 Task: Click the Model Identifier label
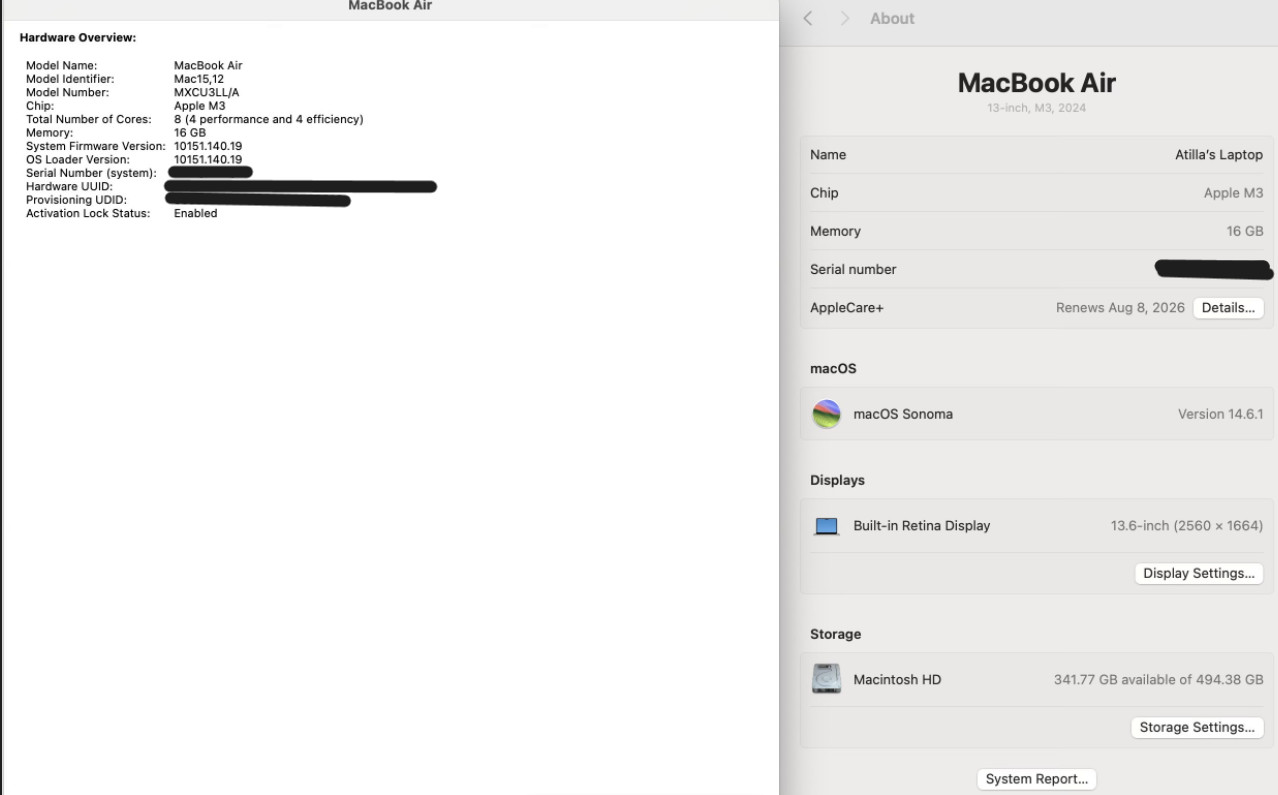70,79
